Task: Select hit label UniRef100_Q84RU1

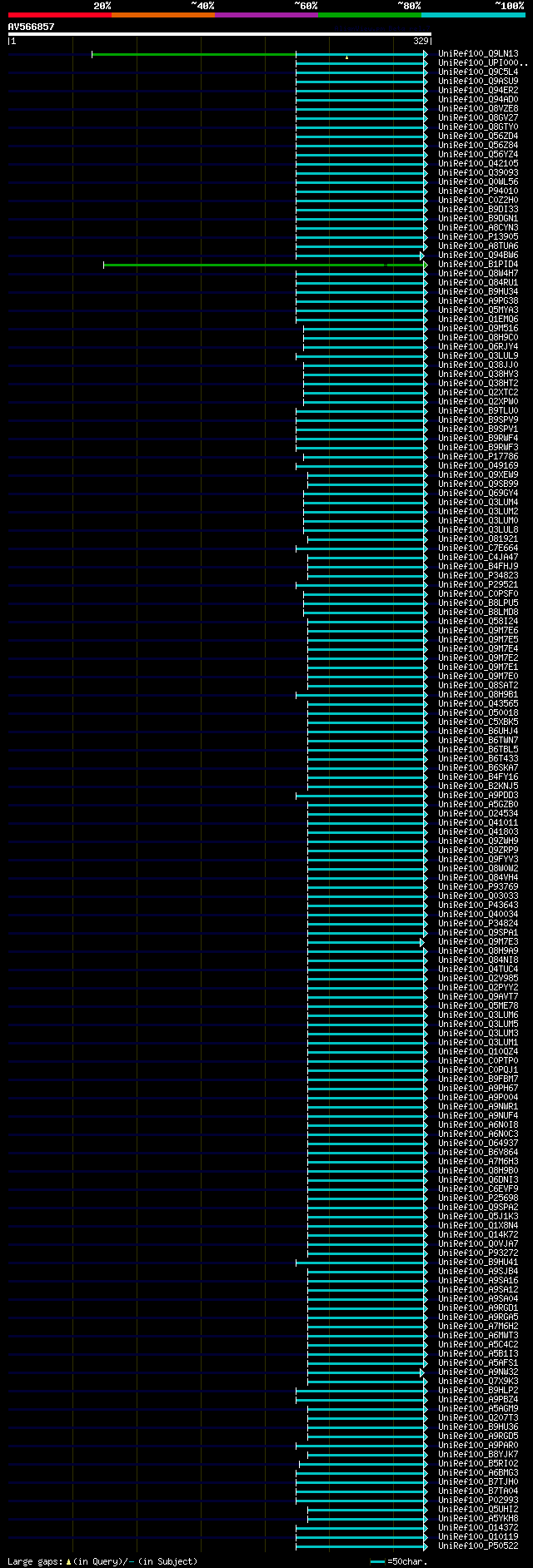Action: click(478, 283)
